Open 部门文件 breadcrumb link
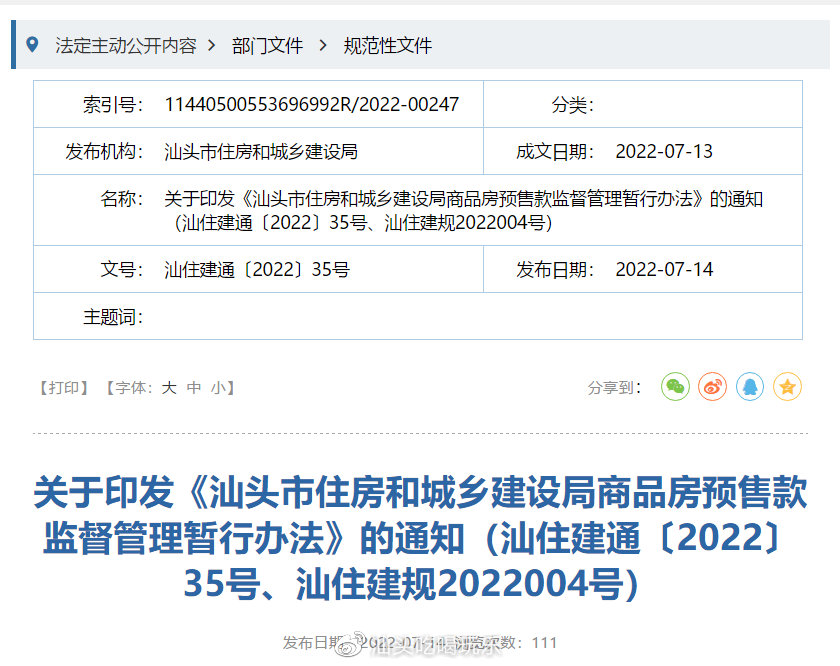840x666 pixels. 267,46
